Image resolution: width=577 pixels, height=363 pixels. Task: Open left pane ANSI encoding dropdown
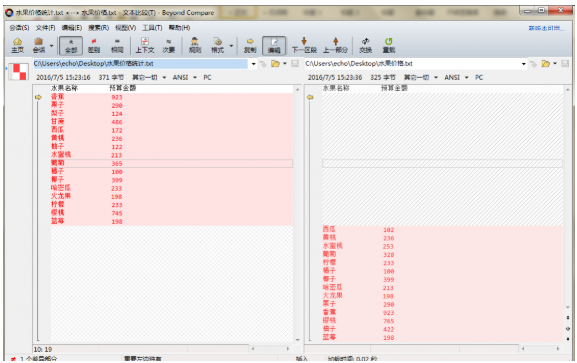point(195,77)
